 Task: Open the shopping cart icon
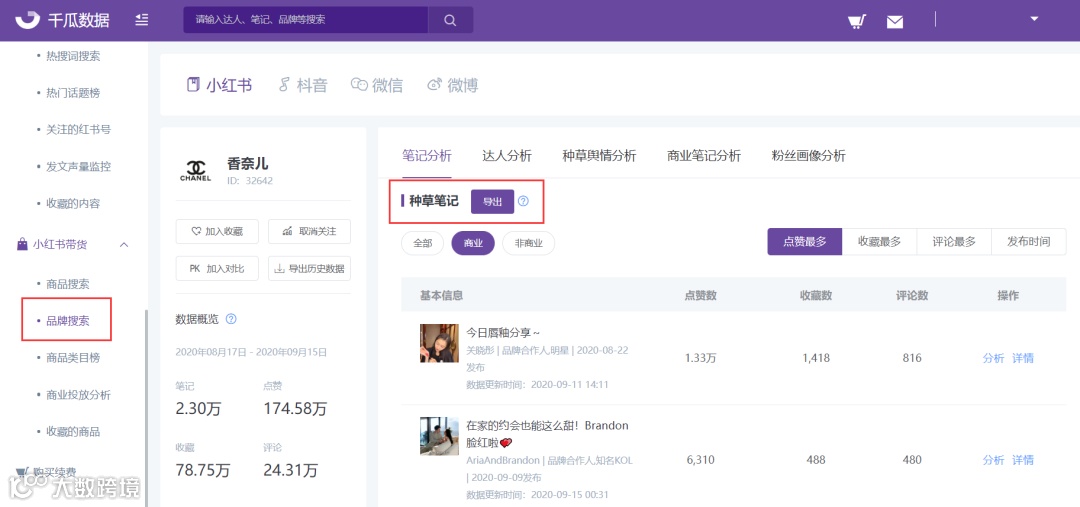pyautogui.click(x=856, y=21)
